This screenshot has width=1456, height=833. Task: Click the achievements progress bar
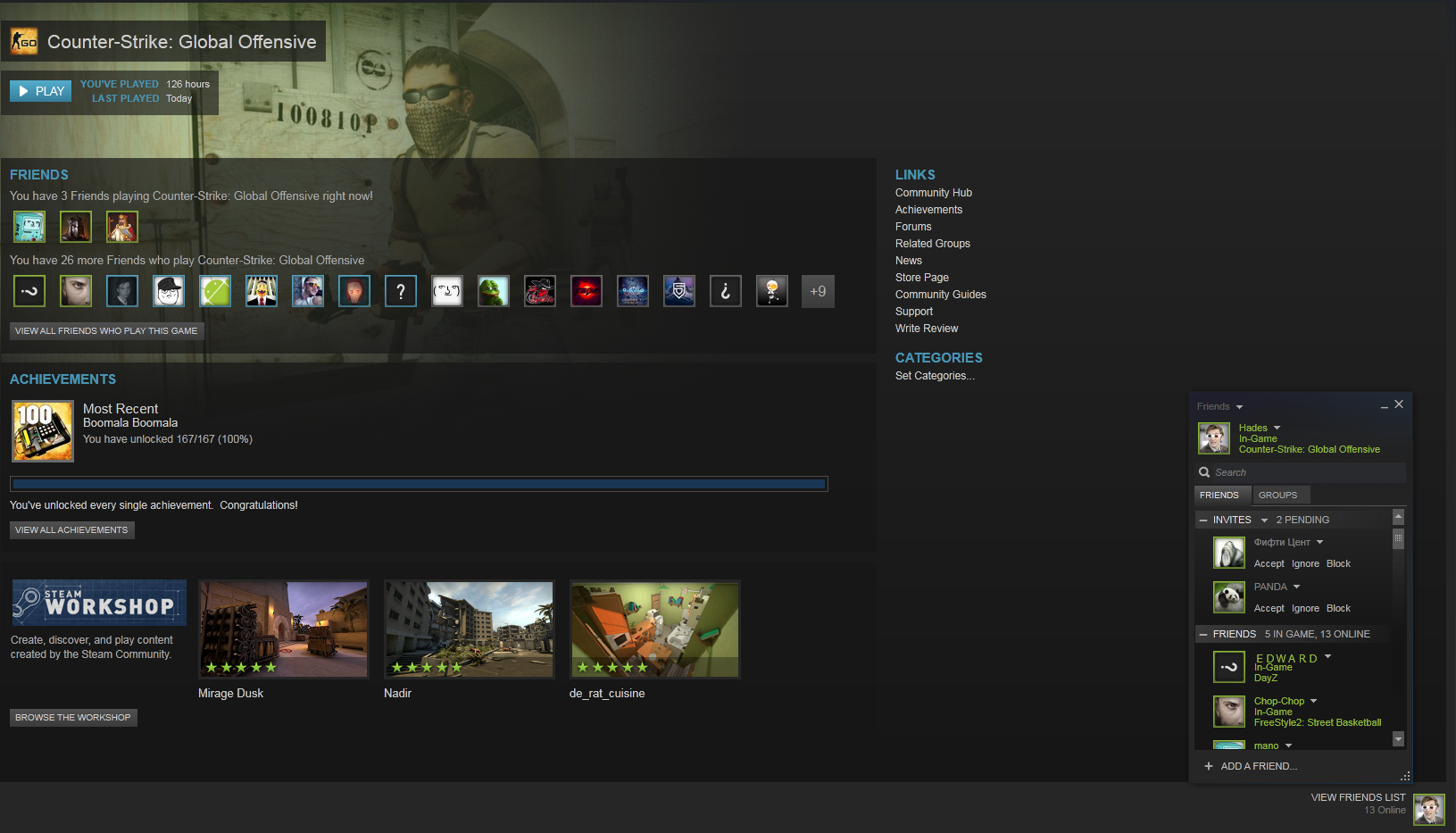tap(419, 484)
